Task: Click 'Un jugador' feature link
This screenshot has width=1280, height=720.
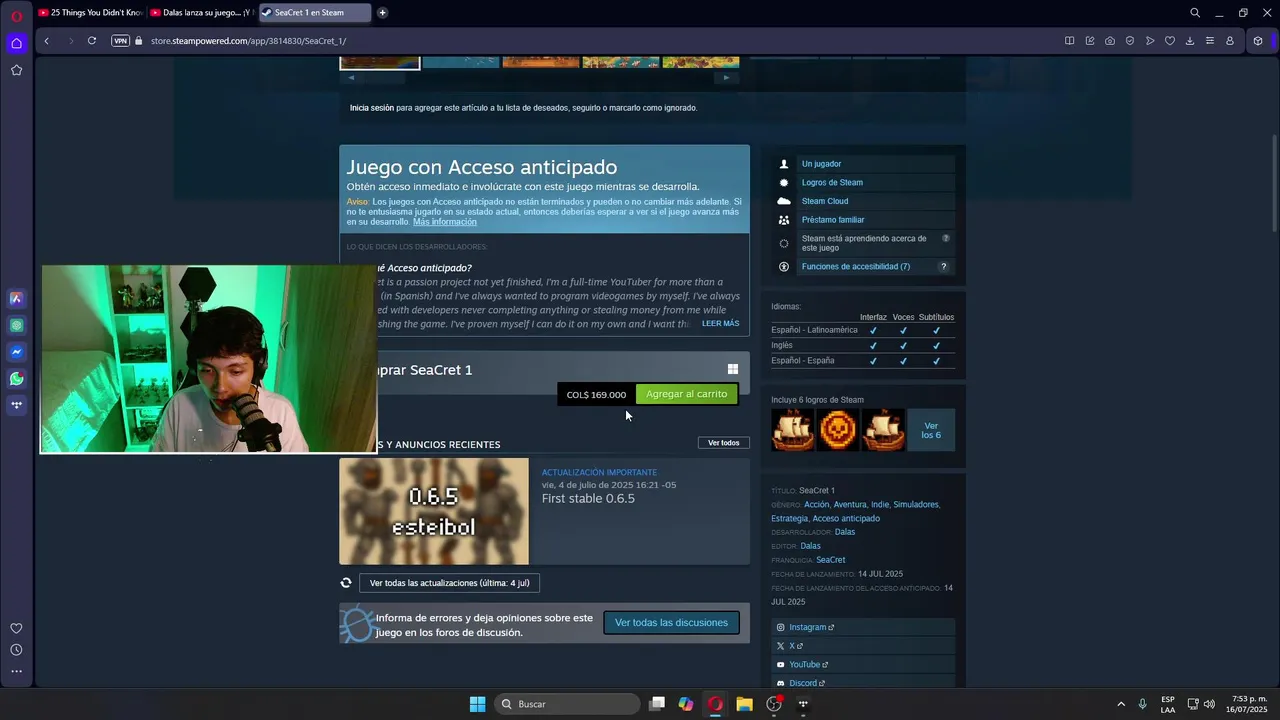Action: 821,164
